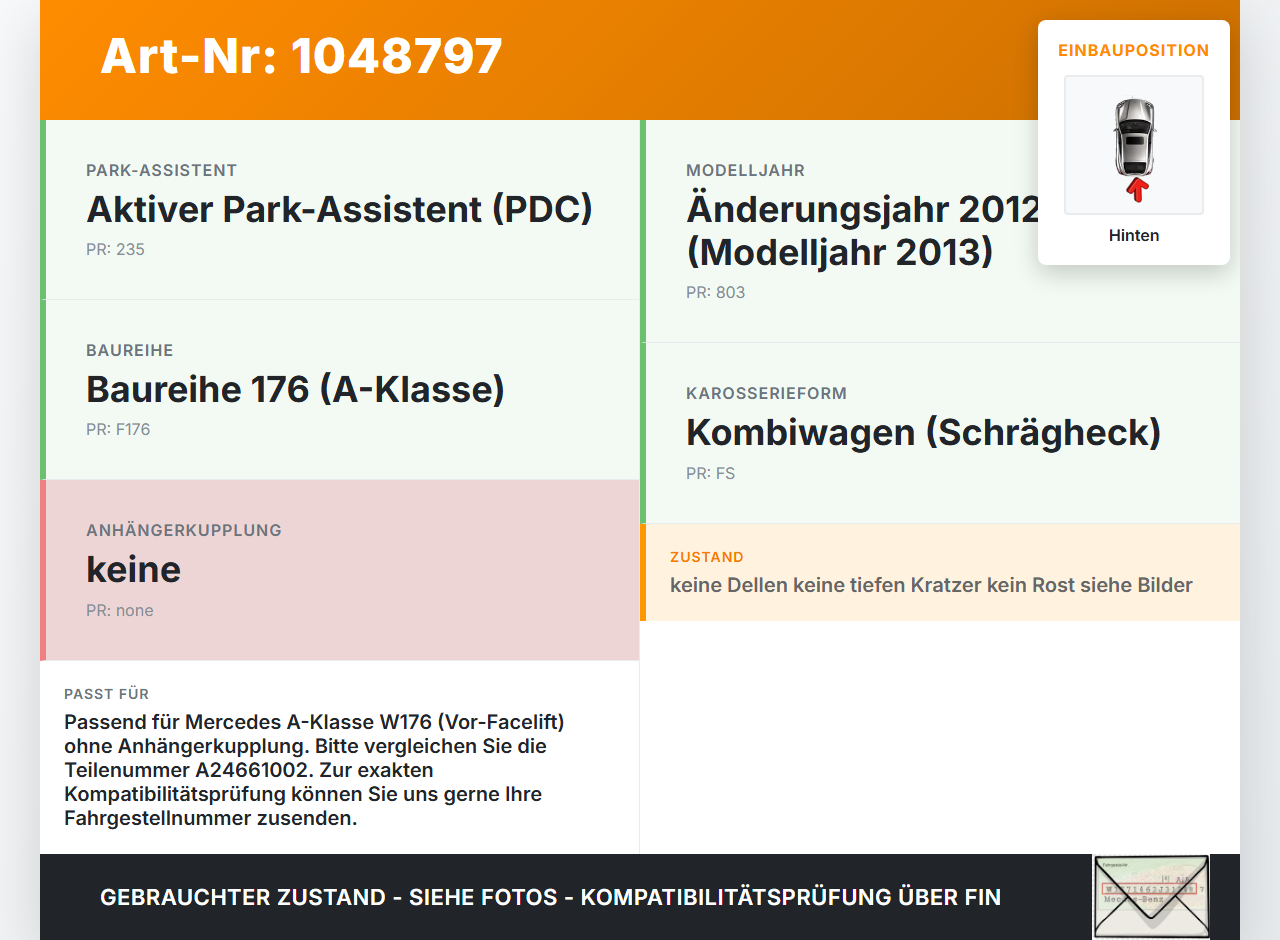This screenshot has height=940, width=1280.
Task: Click PR: none code
Action: pyautogui.click(x=120, y=611)
